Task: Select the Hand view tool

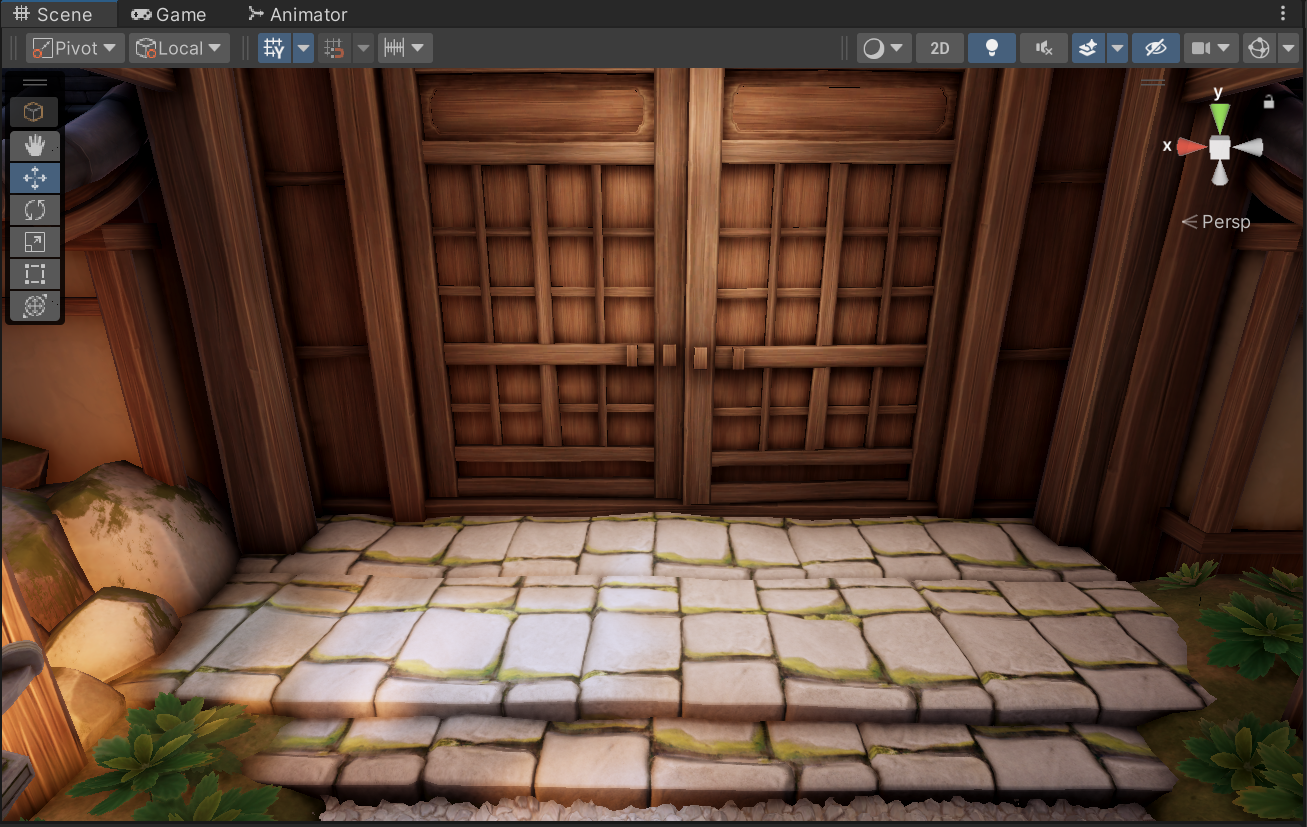Action: 35,146
